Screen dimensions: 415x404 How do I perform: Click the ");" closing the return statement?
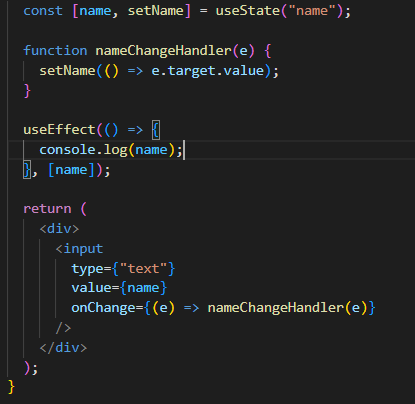[x=31, y=368]
